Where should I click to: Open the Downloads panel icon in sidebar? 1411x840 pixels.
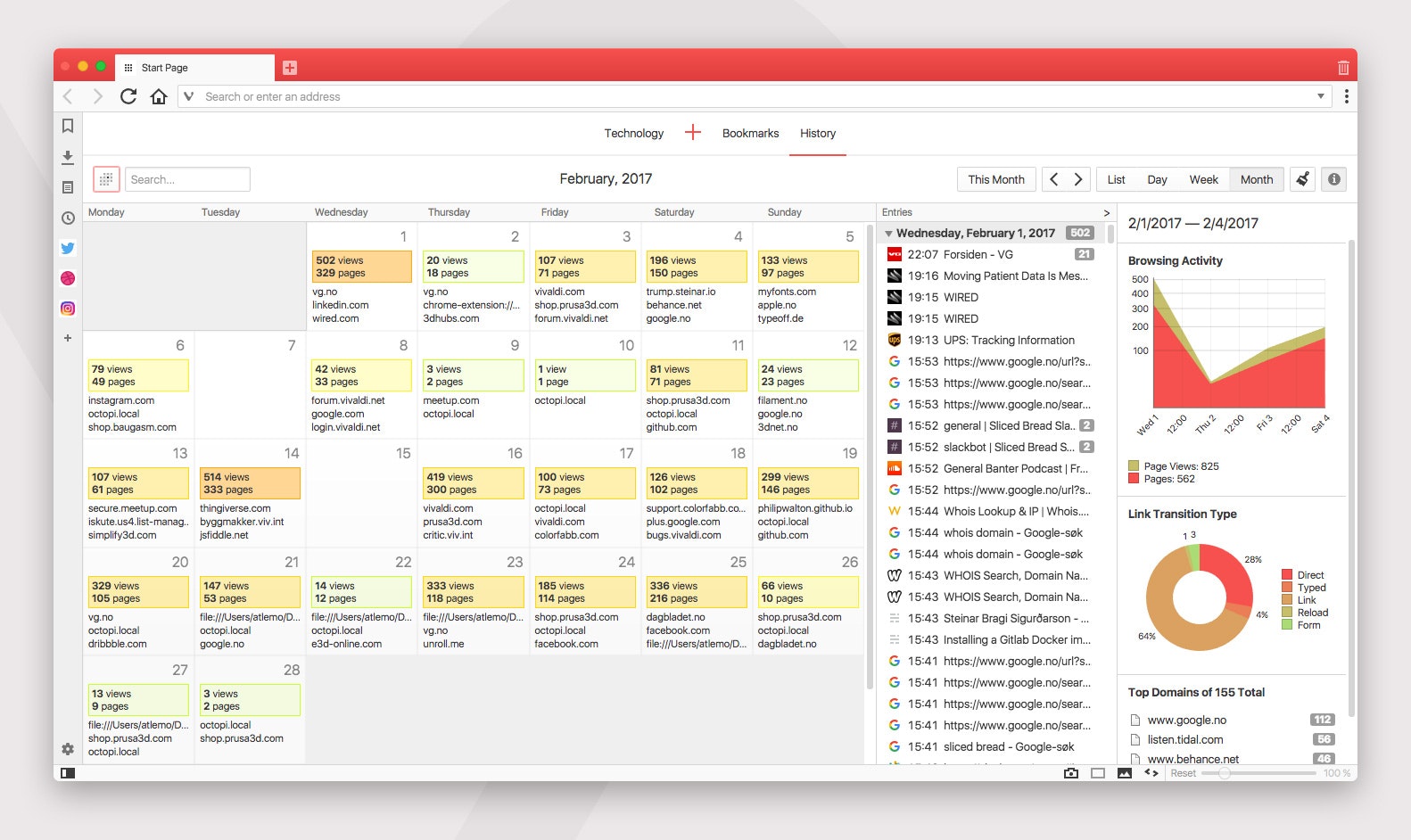[x=68, y=157]
